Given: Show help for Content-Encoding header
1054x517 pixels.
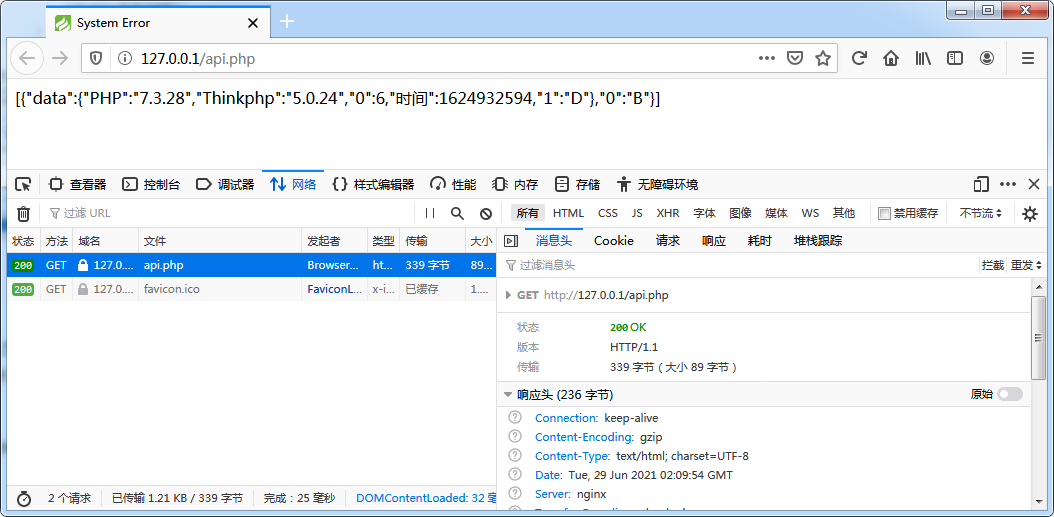Looking at the screenshot, I should 515,437.
